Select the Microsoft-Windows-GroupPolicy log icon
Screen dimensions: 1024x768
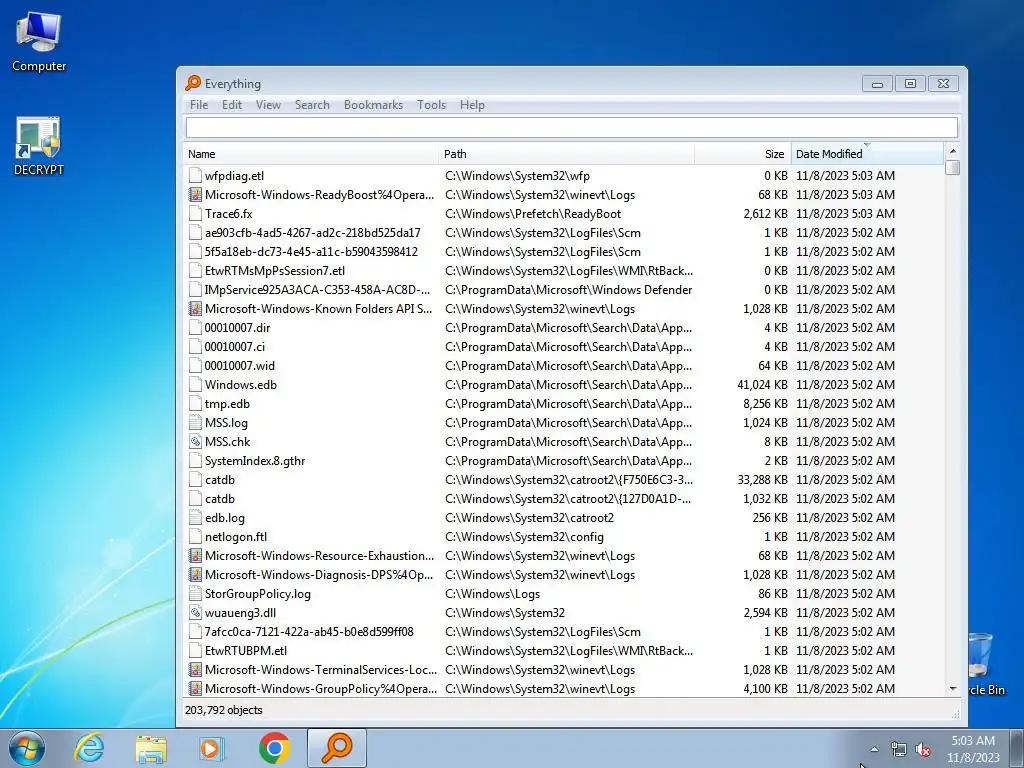pyautogui.click(x=195, y=688)
